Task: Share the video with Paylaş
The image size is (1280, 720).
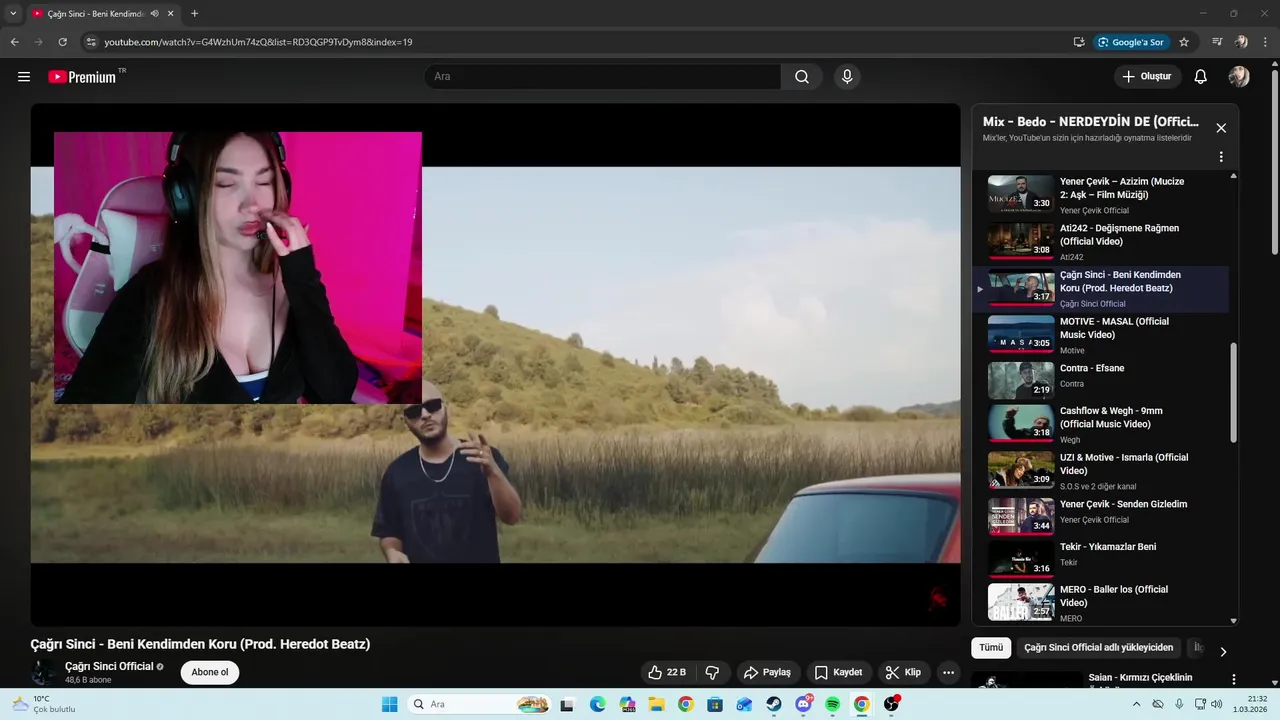Action: coord(767,672)
